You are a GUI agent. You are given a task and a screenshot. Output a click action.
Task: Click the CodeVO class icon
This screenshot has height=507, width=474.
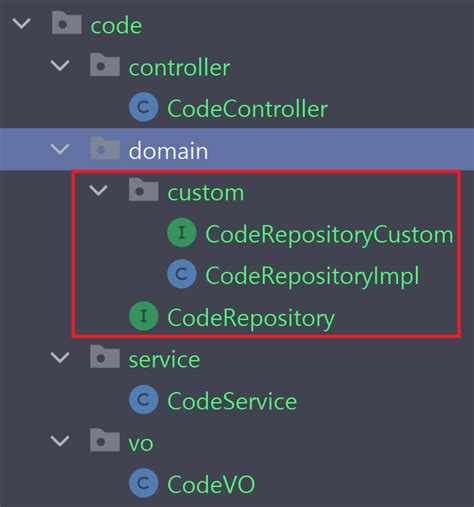tap(144, 483)
